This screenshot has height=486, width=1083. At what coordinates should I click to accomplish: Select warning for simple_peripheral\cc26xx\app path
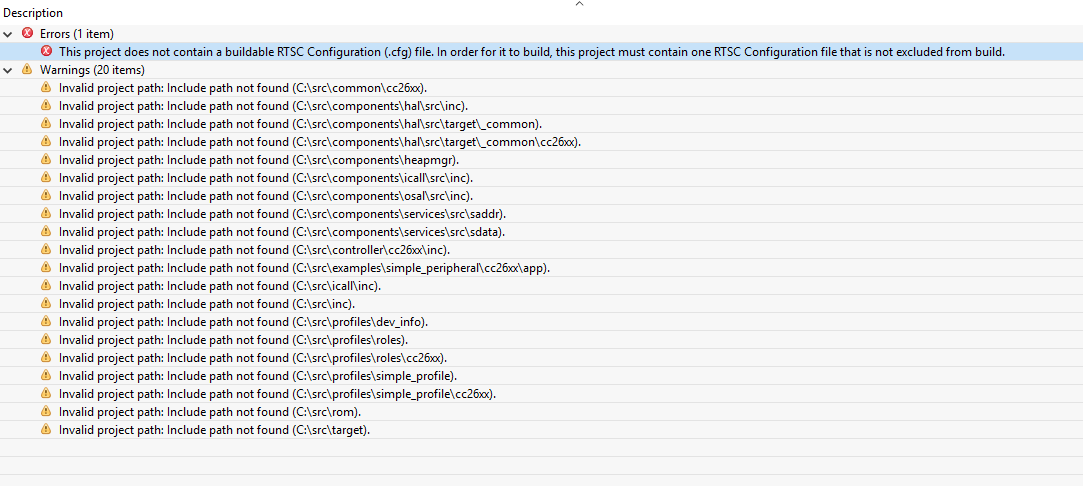[x=304, y=268]
